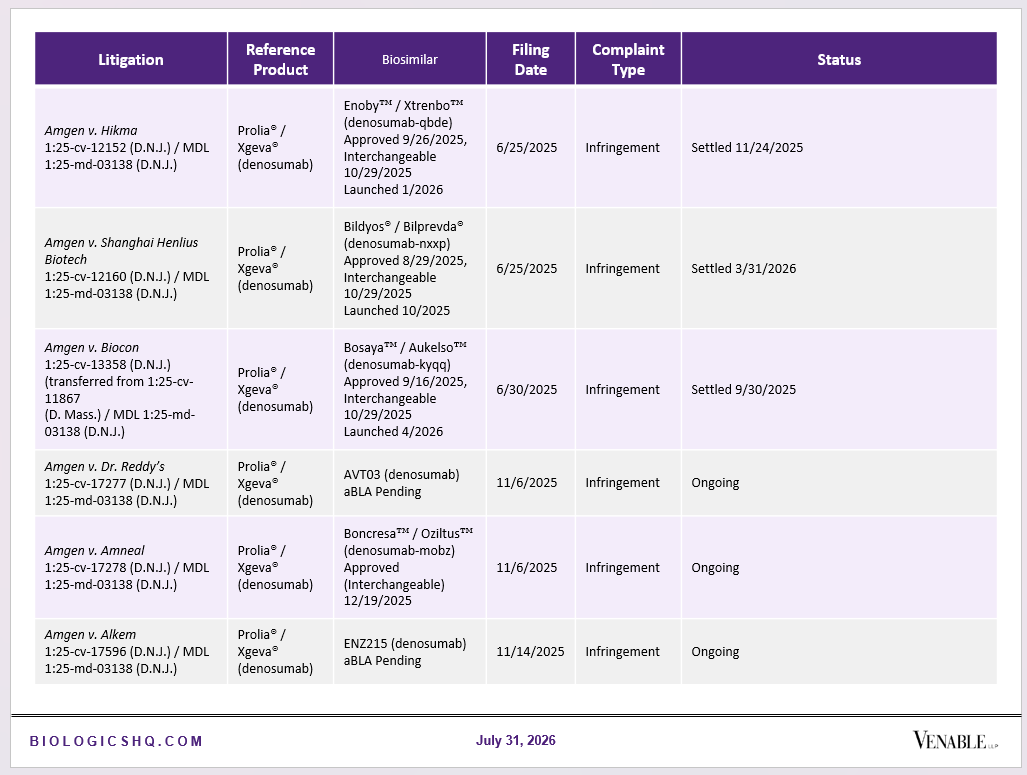1027x775 pixels.
Task: Click Prolia / Xgeva cell in Alkem row
Action: click(x=280, y=651)
